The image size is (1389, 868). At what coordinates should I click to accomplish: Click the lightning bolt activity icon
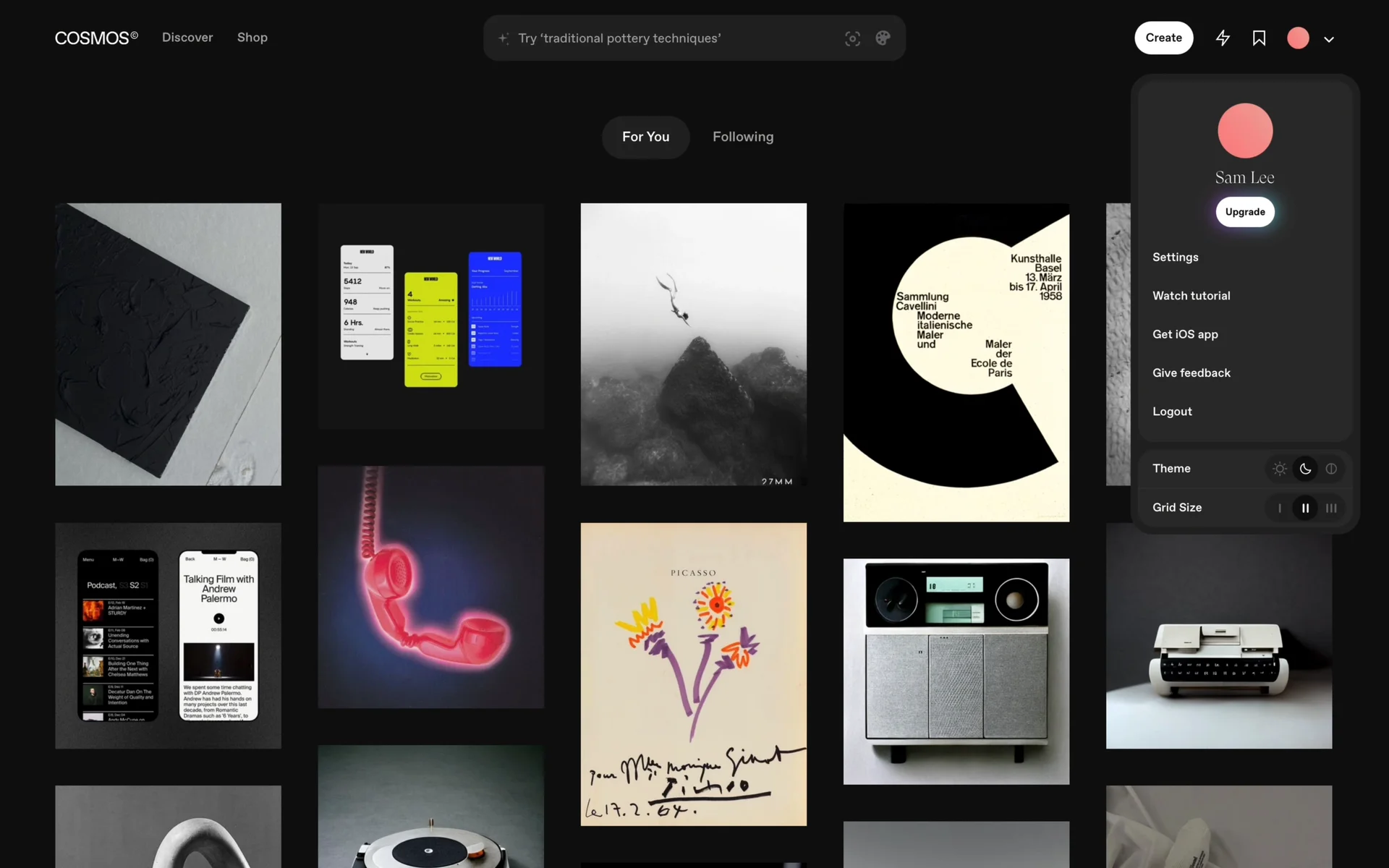pyautogui.click(x=1223, y=38)
